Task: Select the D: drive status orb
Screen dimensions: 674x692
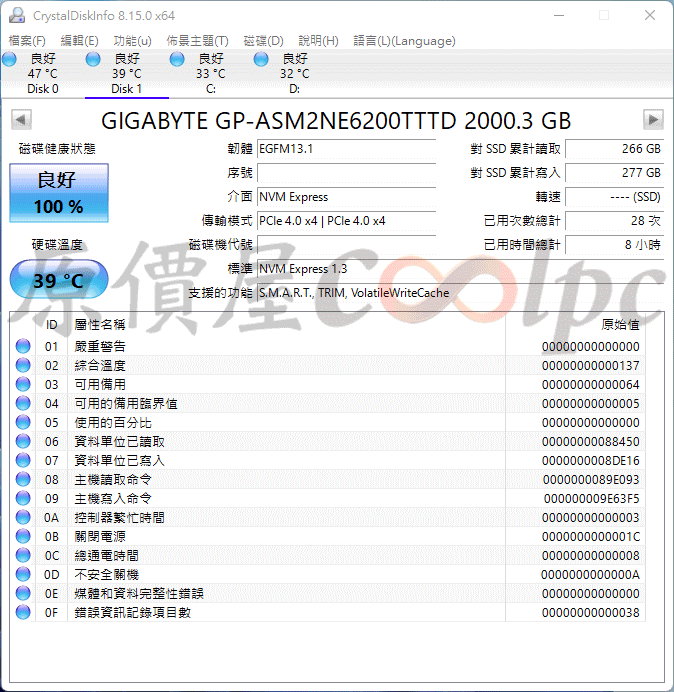Action: [262, 60]
